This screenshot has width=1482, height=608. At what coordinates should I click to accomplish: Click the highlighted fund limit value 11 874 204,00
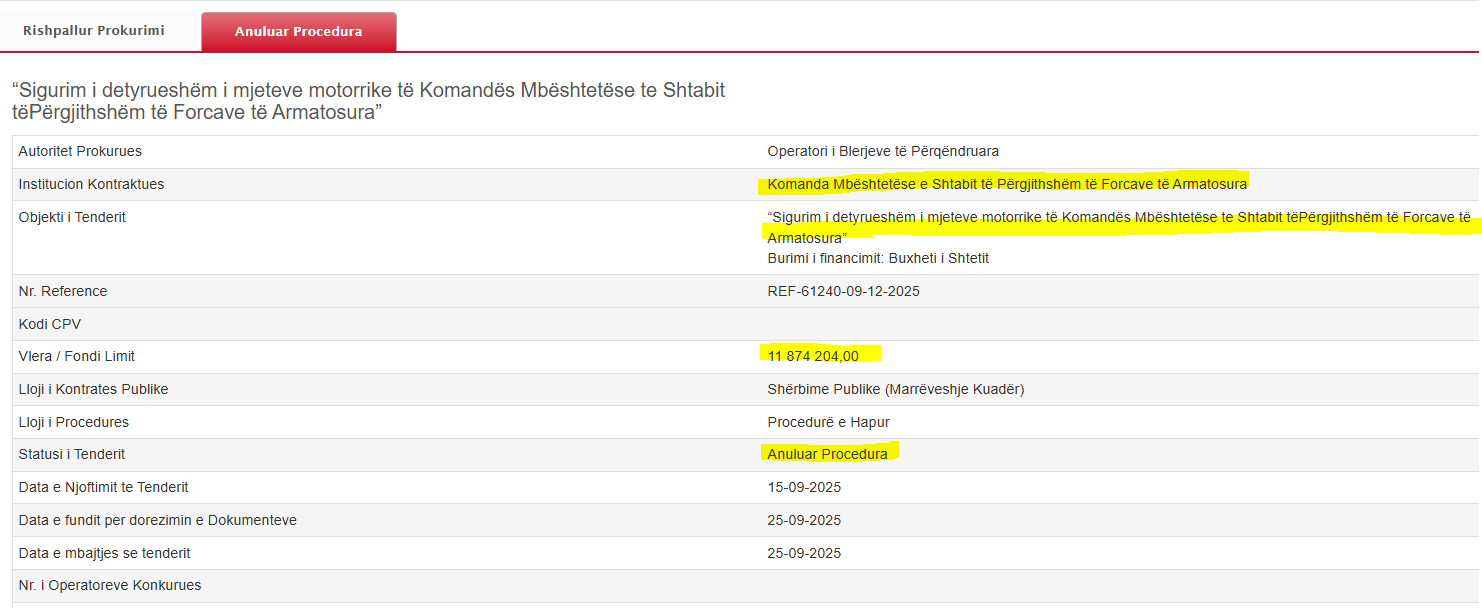pos(813,356)
